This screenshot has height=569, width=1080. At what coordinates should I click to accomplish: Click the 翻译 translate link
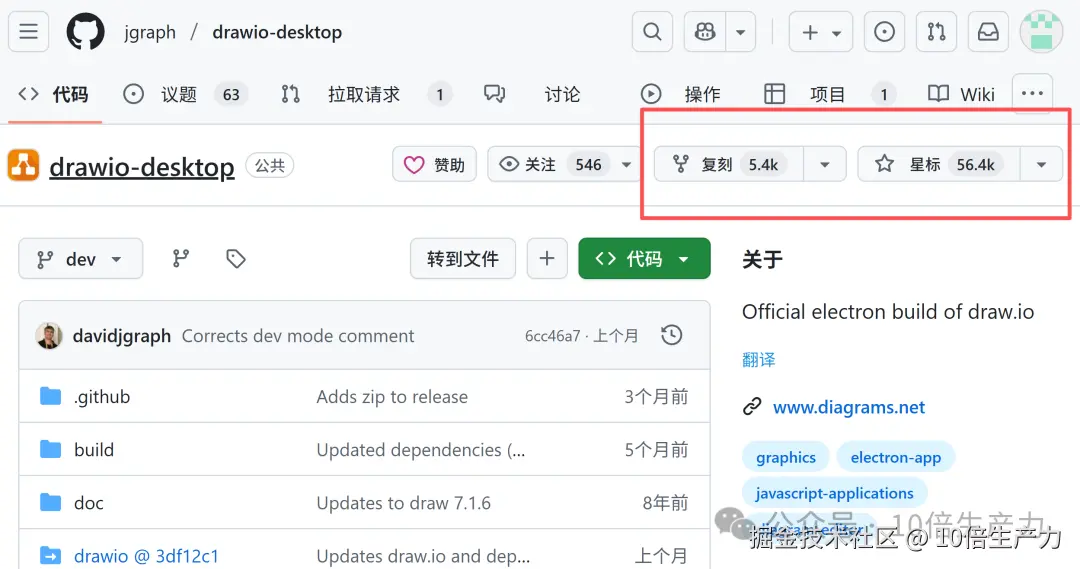click(758, 360)
